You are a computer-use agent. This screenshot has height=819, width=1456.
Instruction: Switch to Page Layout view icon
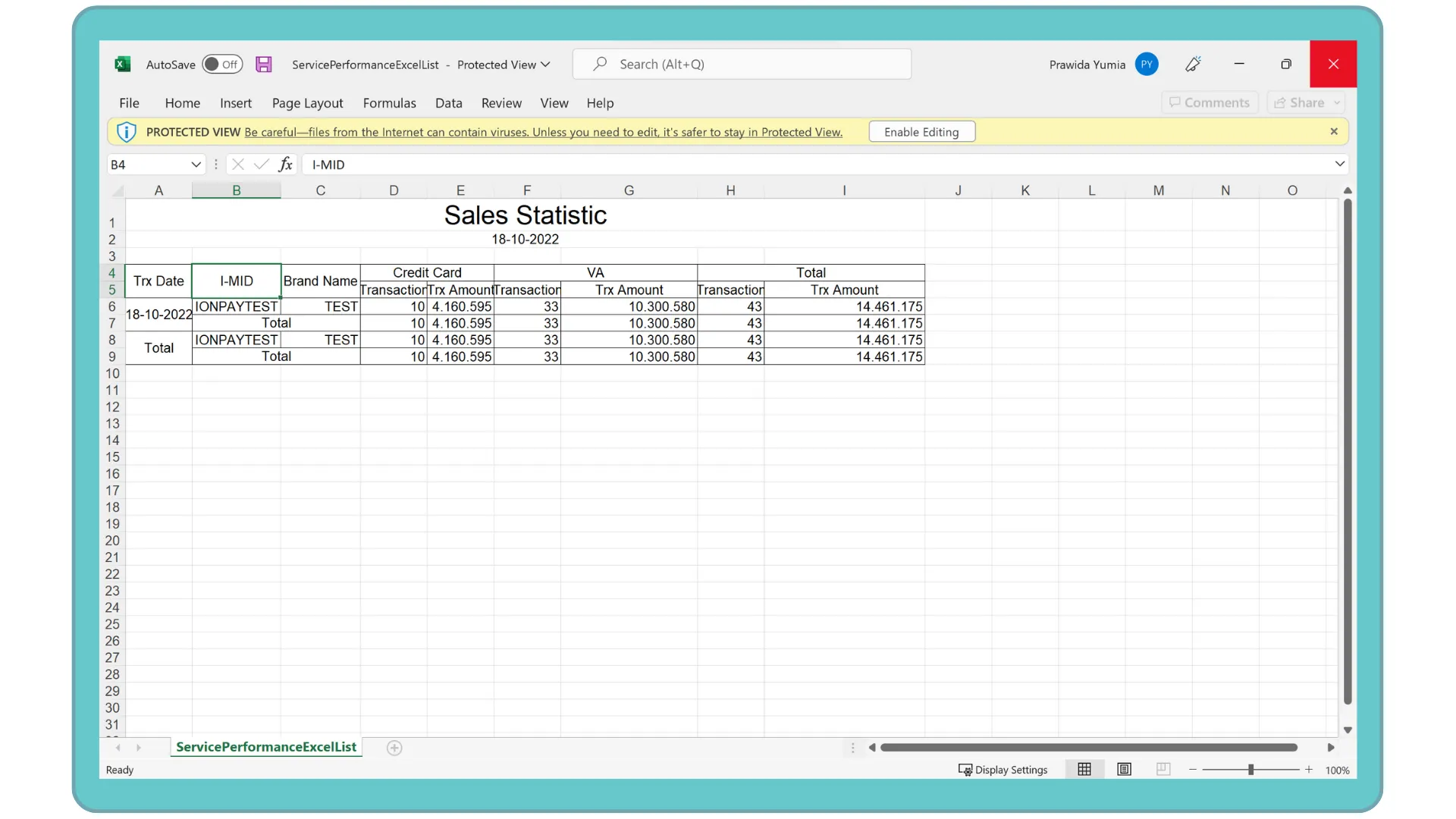tap(1124, 770)
